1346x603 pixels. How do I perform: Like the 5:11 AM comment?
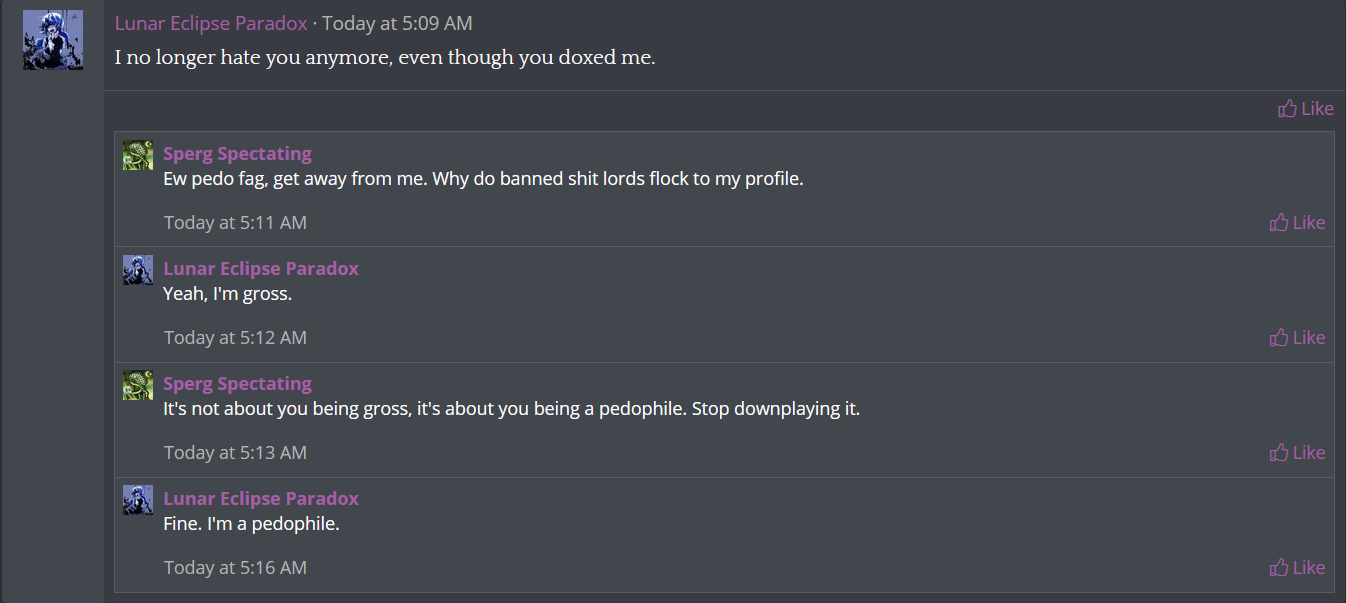click(x=1297, y=222)
